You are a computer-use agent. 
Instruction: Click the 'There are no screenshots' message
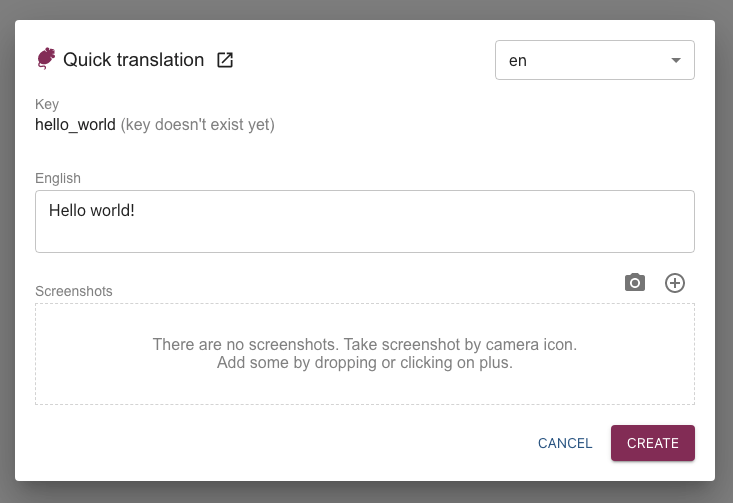tap(364, 345)
